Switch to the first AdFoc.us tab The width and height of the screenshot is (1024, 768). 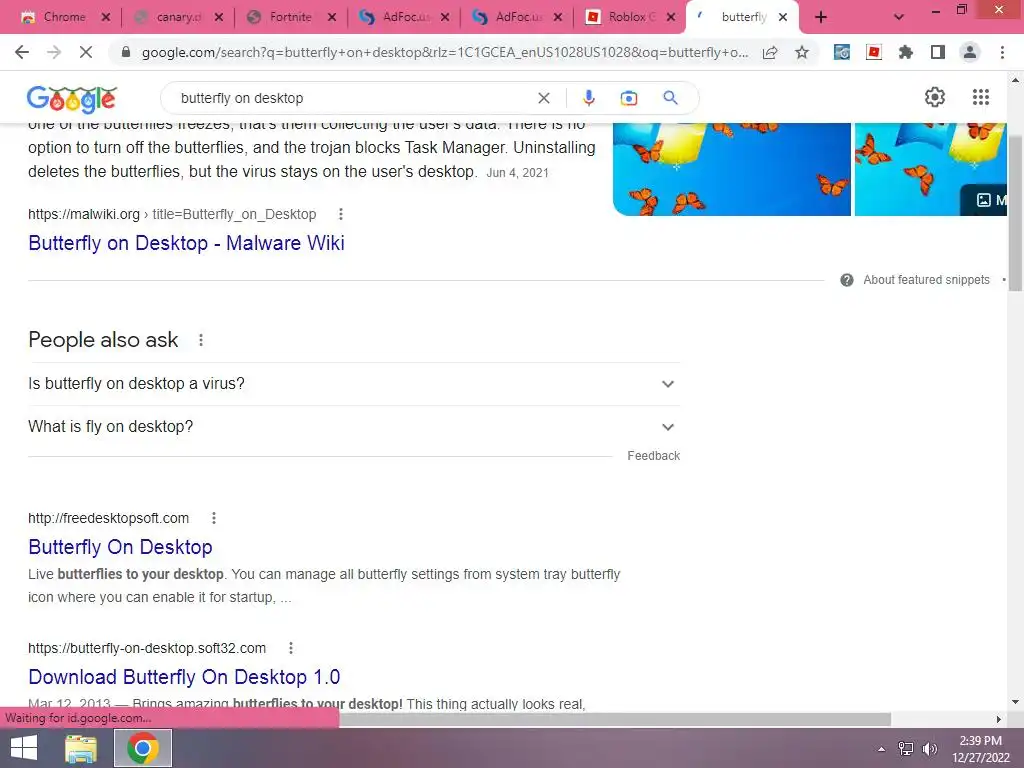tap(404, 17)
